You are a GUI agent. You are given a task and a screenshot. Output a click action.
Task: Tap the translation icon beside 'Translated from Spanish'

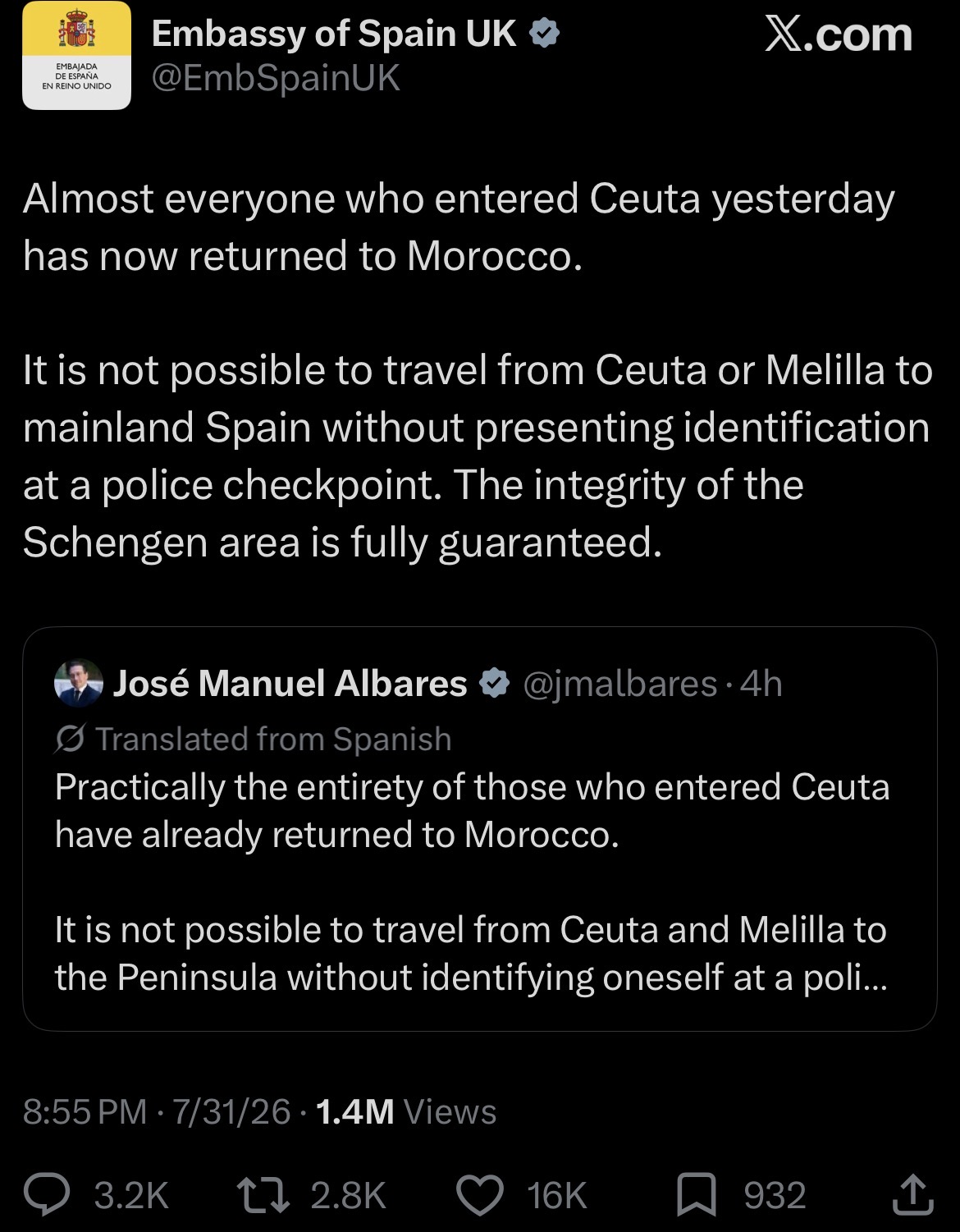pos(70,739)
